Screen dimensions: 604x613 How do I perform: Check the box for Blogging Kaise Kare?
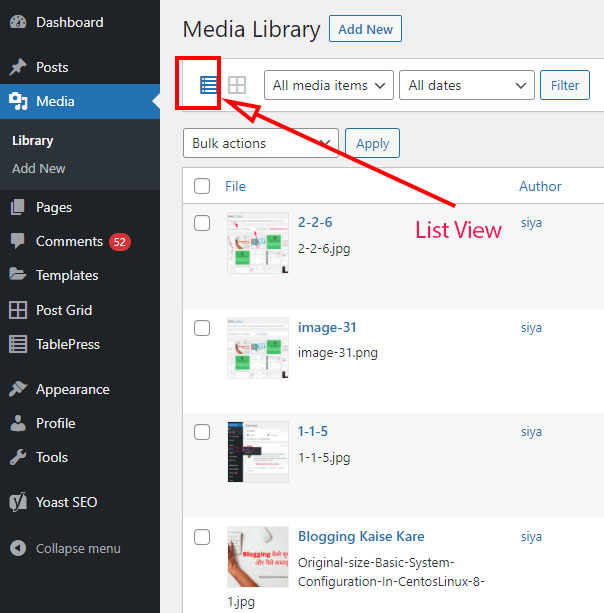point(202,537)
